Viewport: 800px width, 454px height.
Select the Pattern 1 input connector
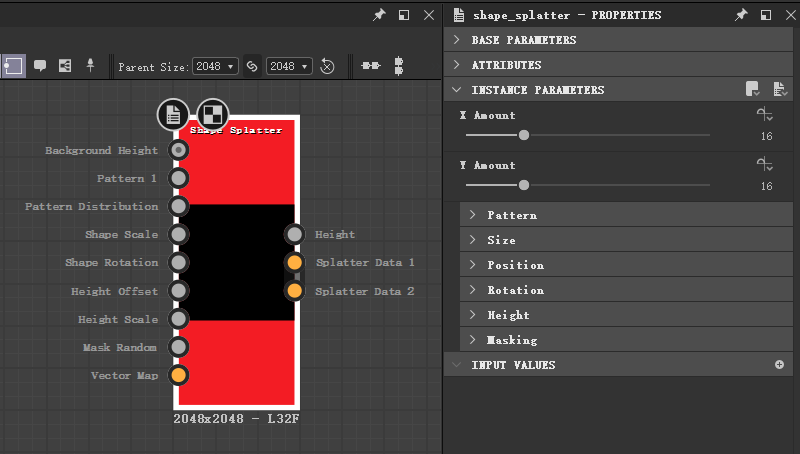pos(179,178)
